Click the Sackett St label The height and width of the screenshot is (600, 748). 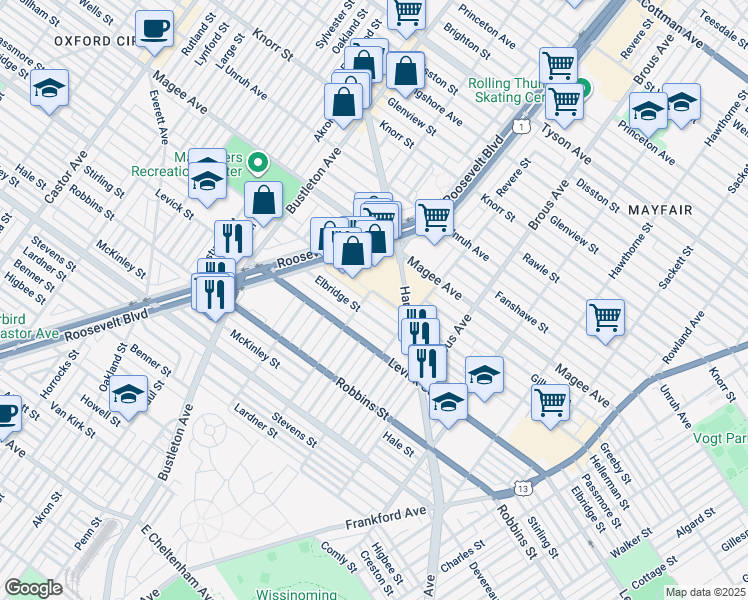click(675, 268)
